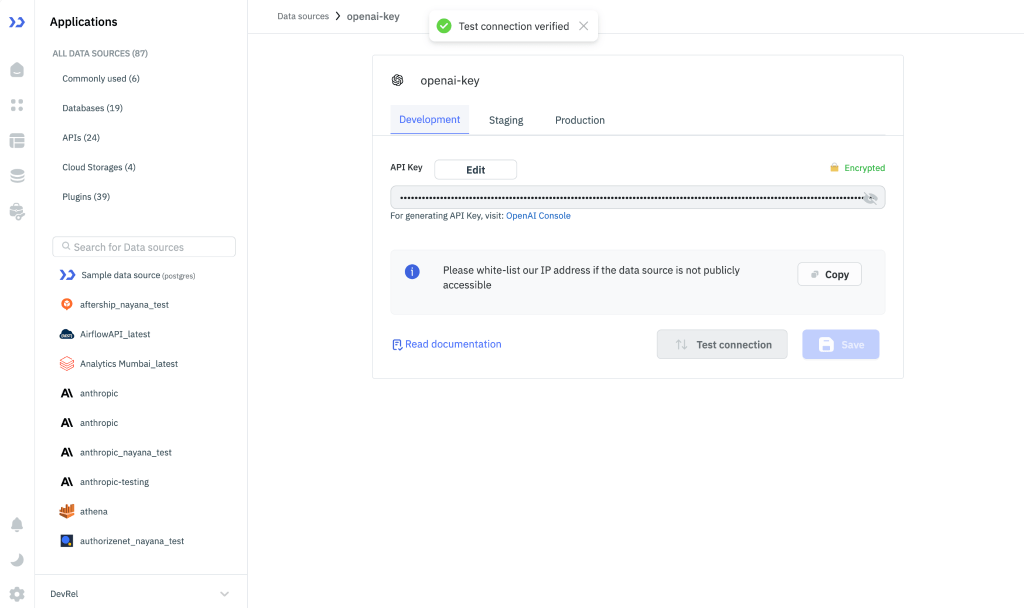Select Sample data source (postgres)
The image size is (1024, 608).
click(x=138, y=275)
